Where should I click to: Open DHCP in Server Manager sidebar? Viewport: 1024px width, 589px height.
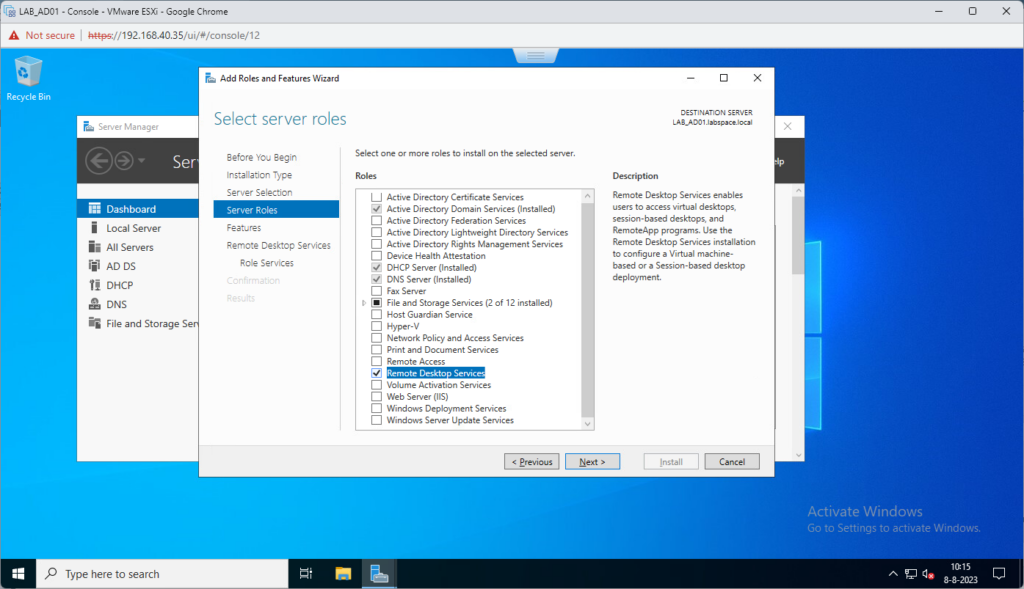138,285
